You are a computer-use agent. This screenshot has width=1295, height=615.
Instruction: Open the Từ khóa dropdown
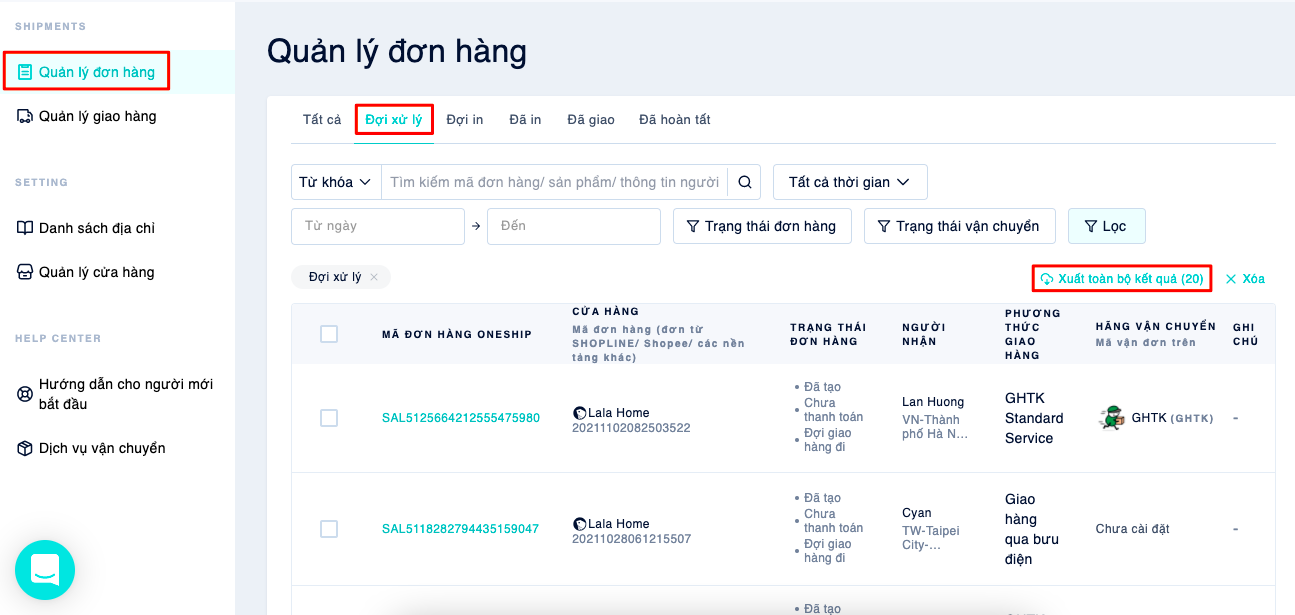[x=336, y=182]
